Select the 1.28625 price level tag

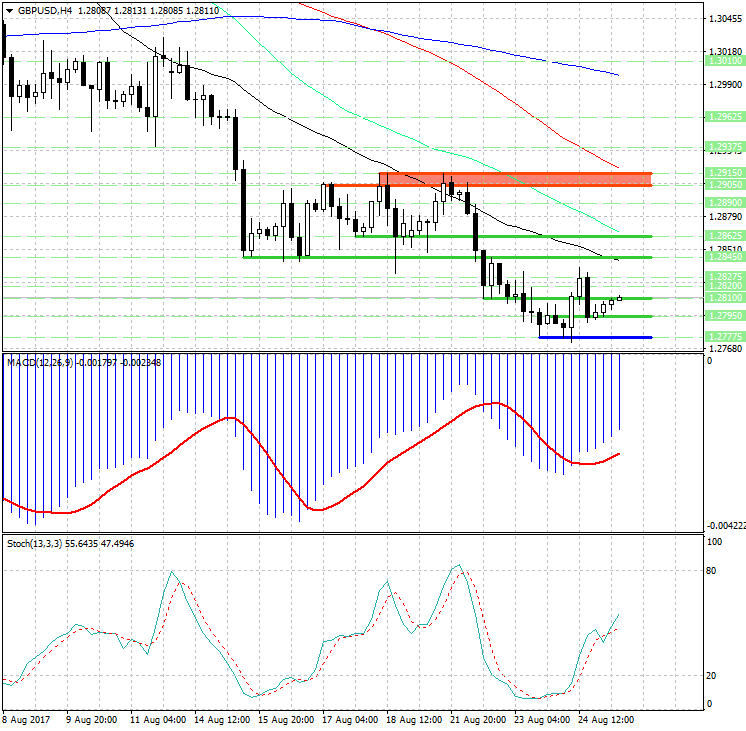(x=723, y=236)
